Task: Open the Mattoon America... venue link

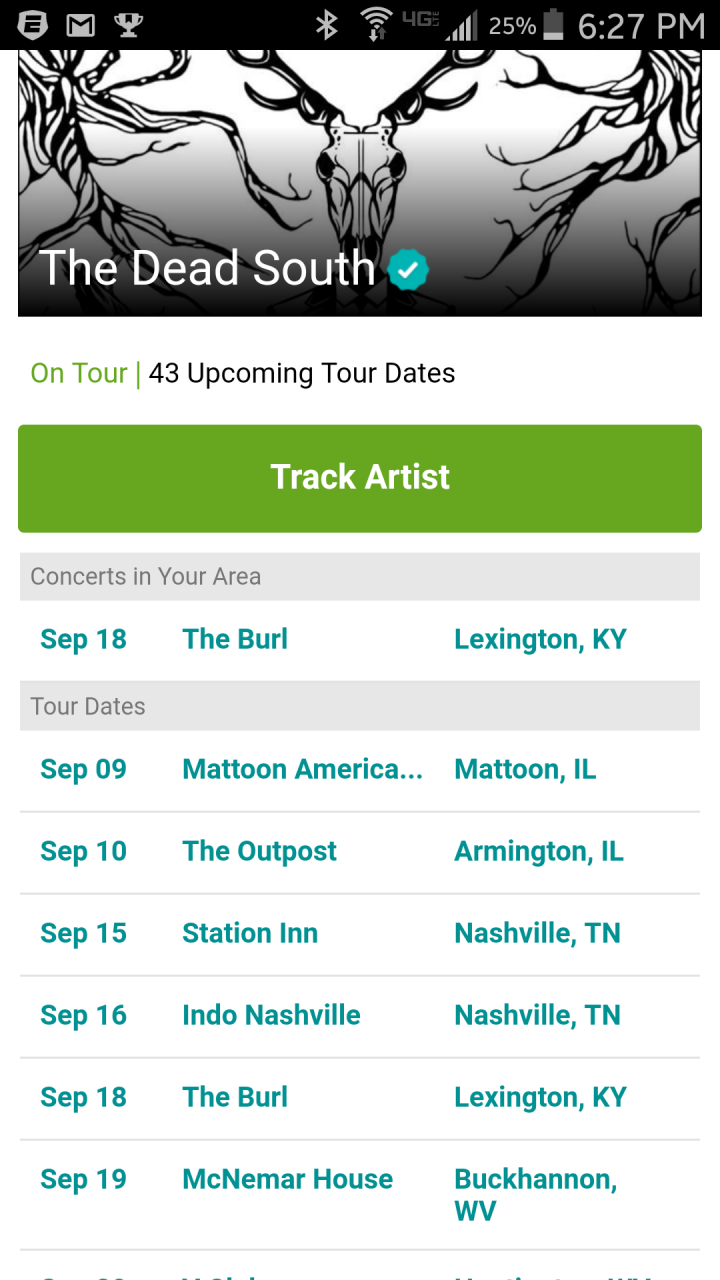Action: (x=302, y=769)
